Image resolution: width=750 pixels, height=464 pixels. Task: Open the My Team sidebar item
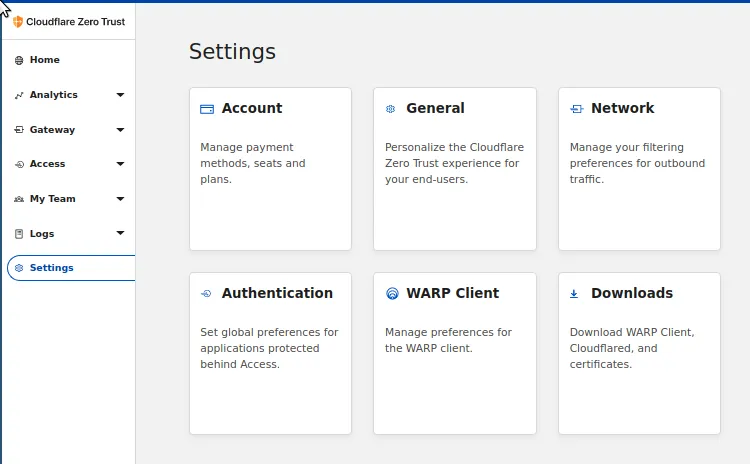(53, 199)
